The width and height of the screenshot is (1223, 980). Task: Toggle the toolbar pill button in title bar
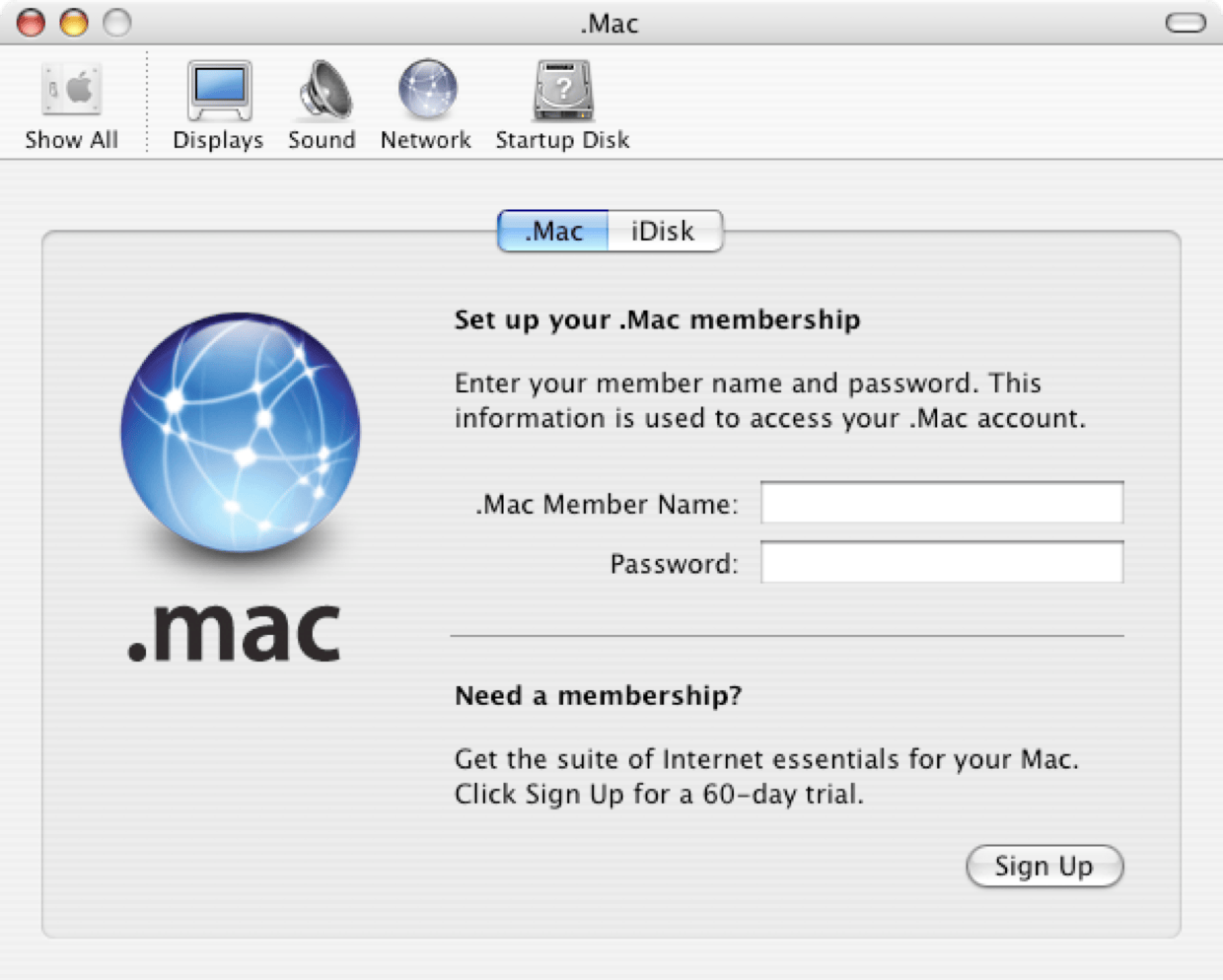click(x=1186, y=23)
